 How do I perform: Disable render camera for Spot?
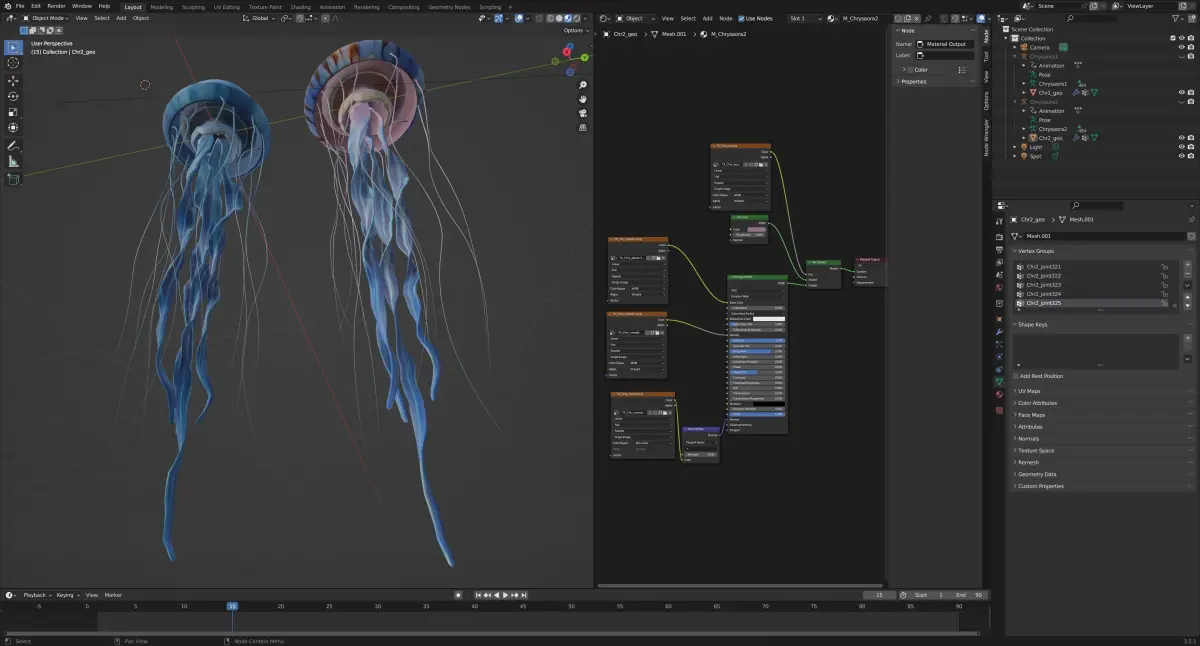(x=1190, y=156)
